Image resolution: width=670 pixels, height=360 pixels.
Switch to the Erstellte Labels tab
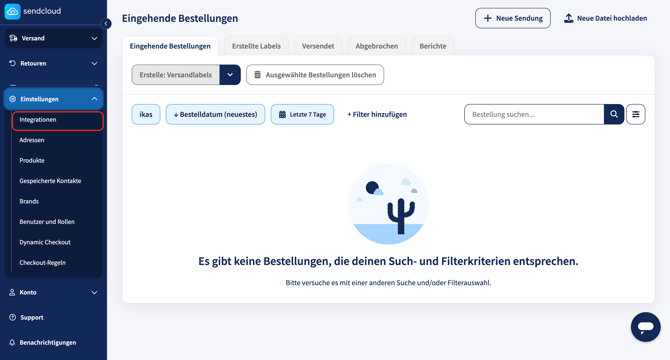tap(256, 46)
